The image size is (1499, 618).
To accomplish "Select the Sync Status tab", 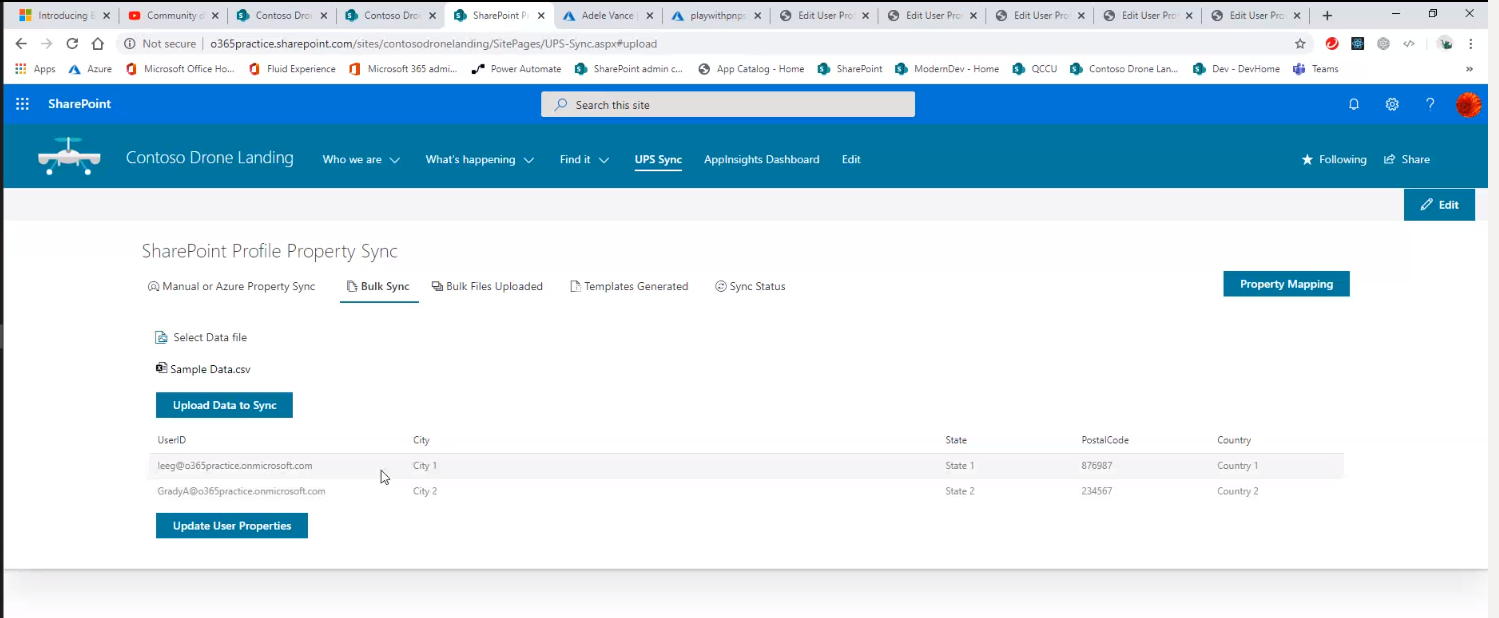I will click(x=750, y=286).
